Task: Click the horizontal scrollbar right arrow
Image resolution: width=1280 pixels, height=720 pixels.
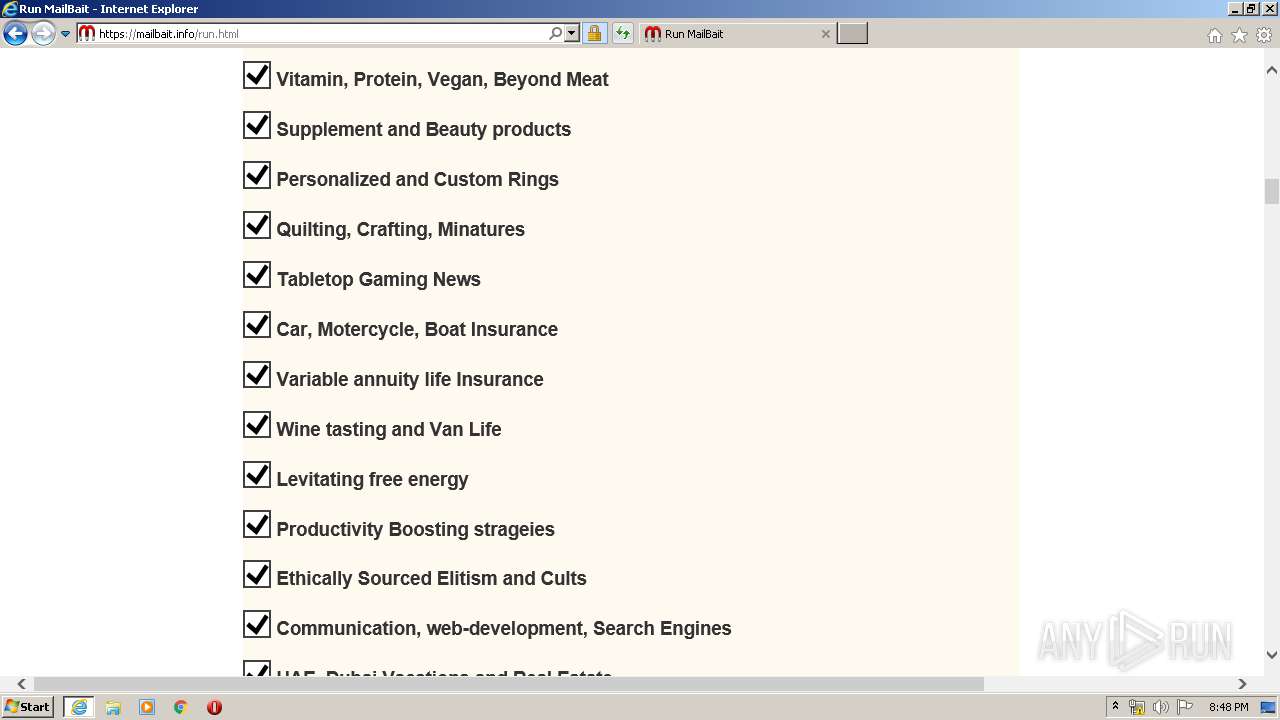Action: [x=1242, y=684]
